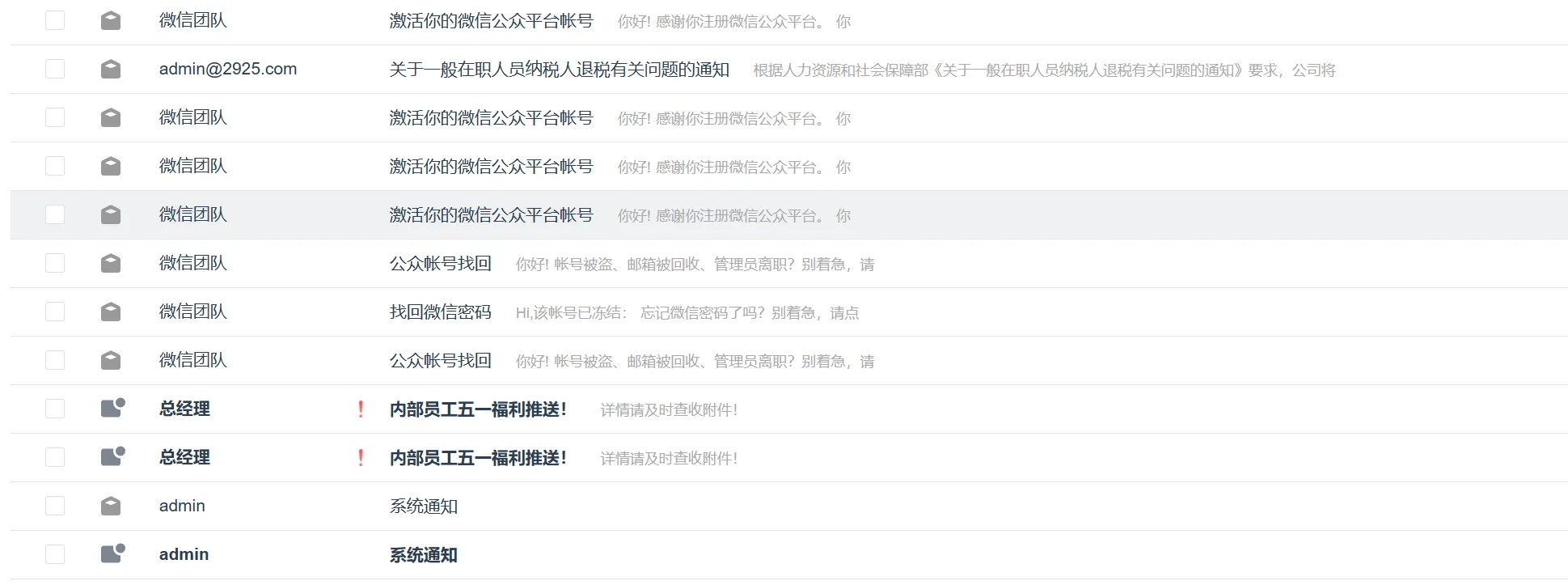Click the preview text starting with 根据人力资源和社会保障部

pos(1044,70)
